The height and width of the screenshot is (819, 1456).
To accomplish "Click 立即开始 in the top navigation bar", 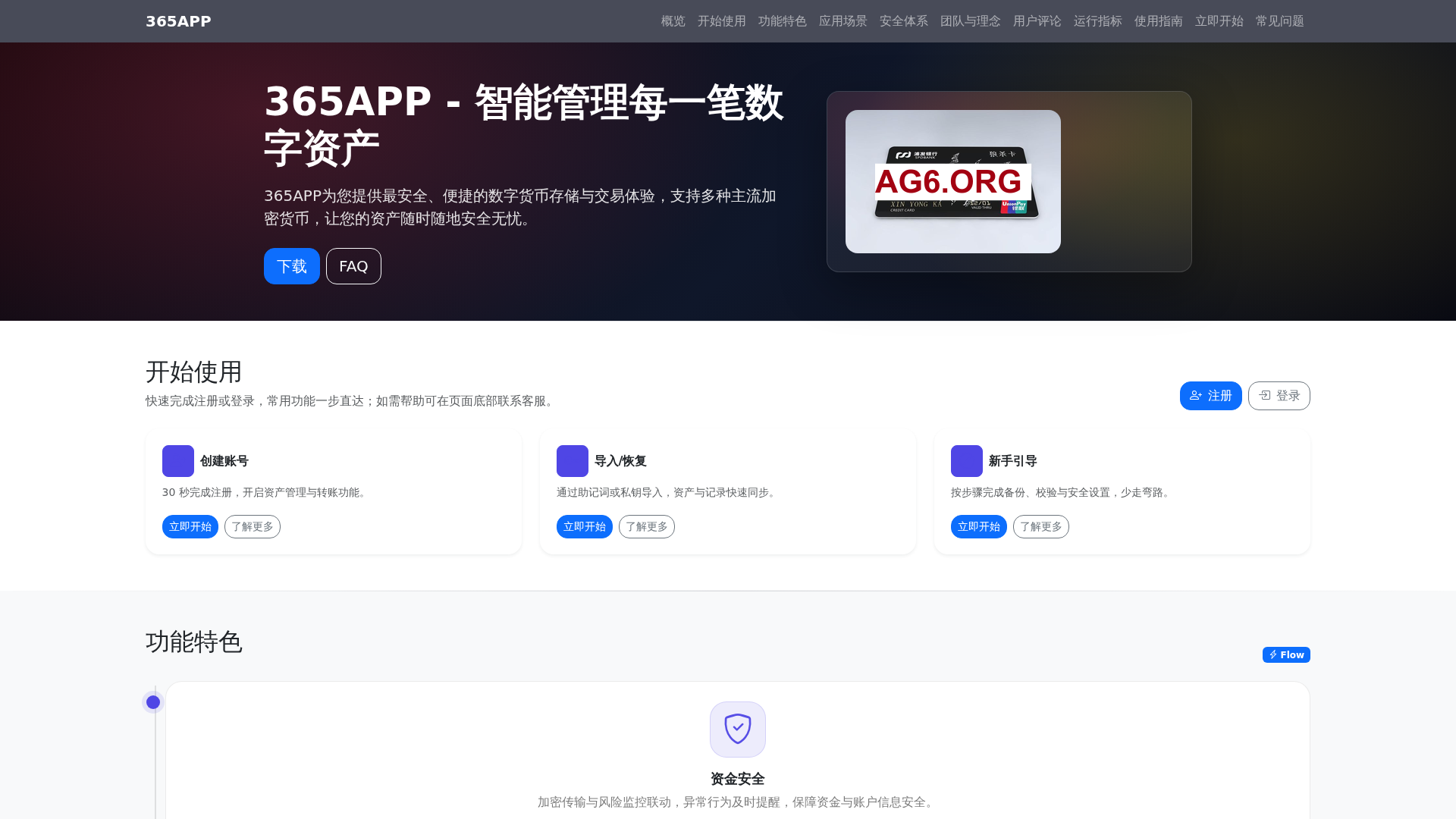I will pos(1219,21).
